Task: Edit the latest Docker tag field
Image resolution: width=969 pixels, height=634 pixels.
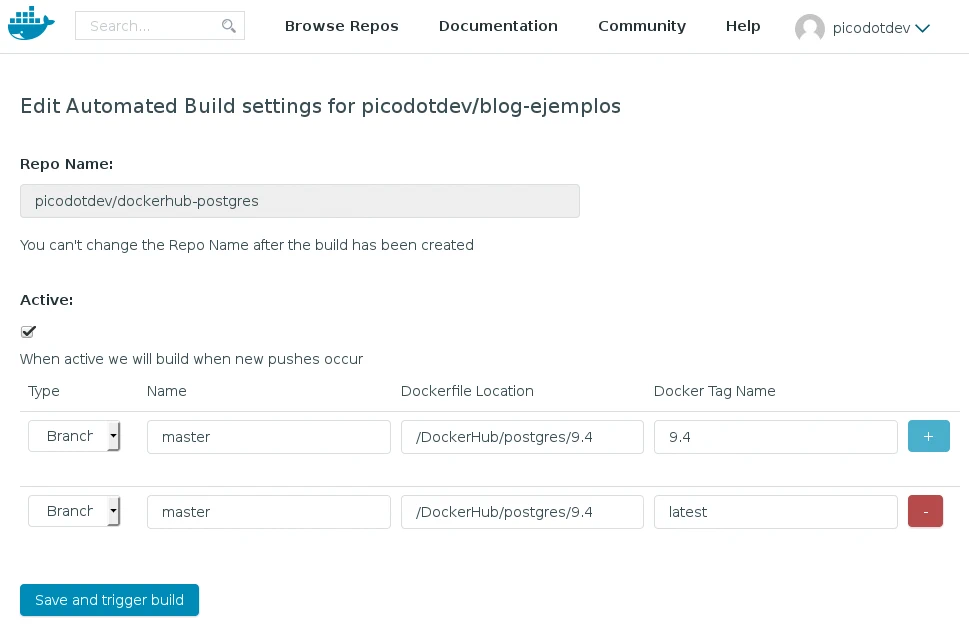Action: 775,512
